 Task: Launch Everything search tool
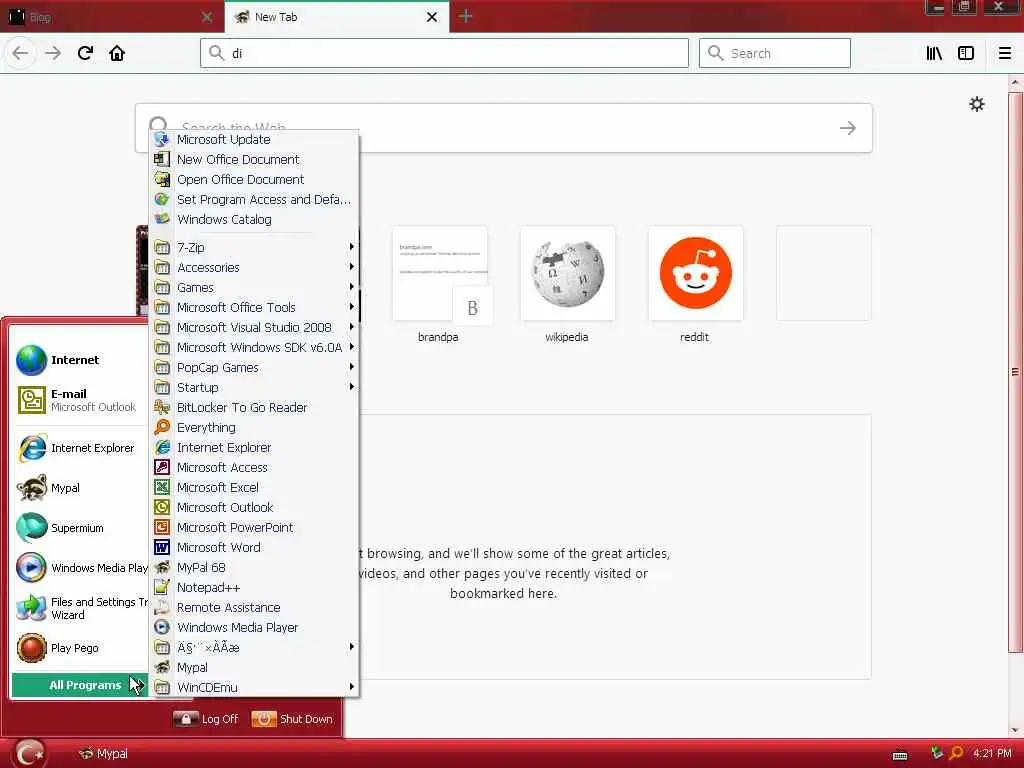pos(255,427)
